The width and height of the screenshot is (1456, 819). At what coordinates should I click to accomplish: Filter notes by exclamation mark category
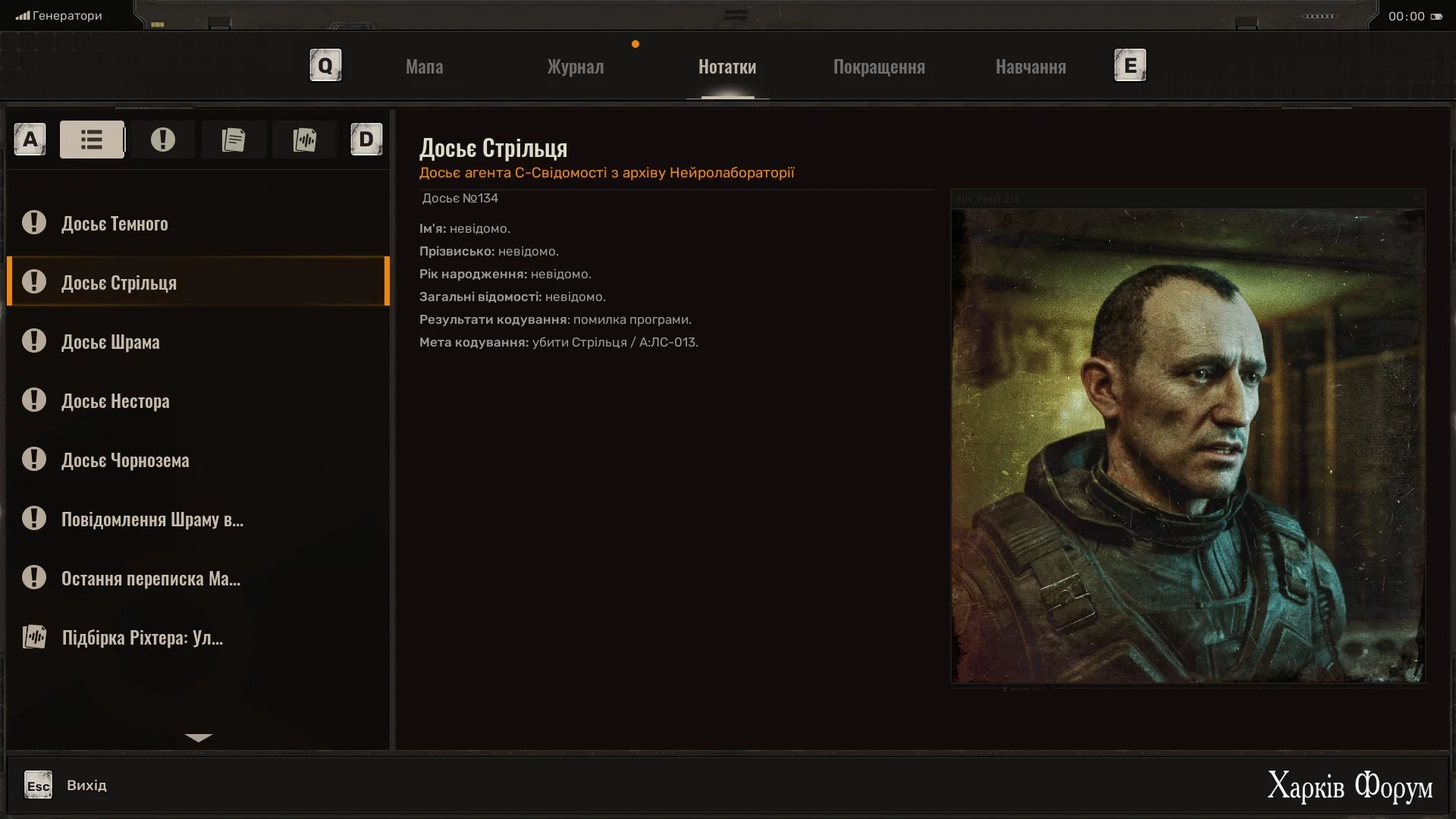pos(162,140)
